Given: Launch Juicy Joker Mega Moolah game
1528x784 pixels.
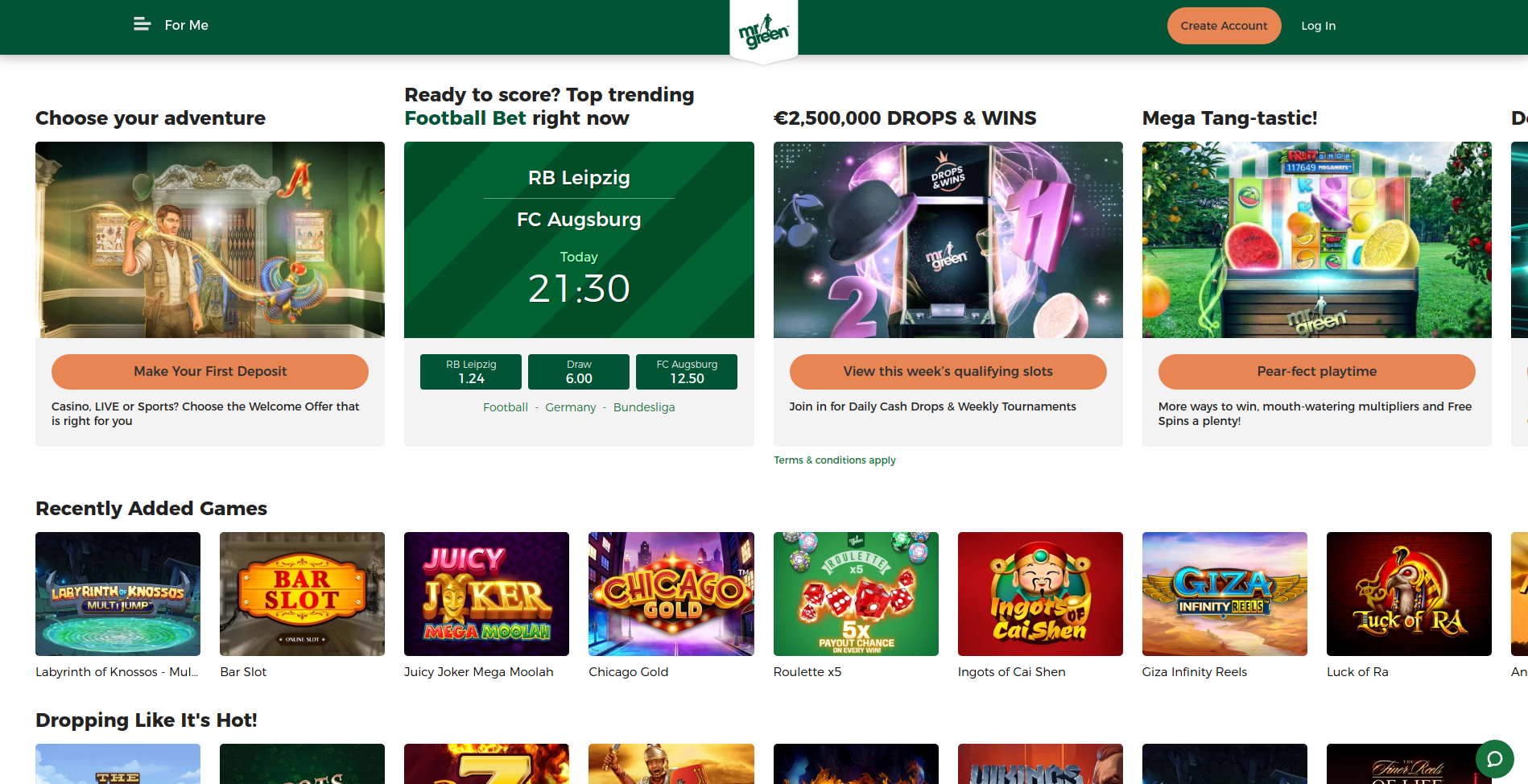Looking at the screenshot, I should (x=486, y=594).
